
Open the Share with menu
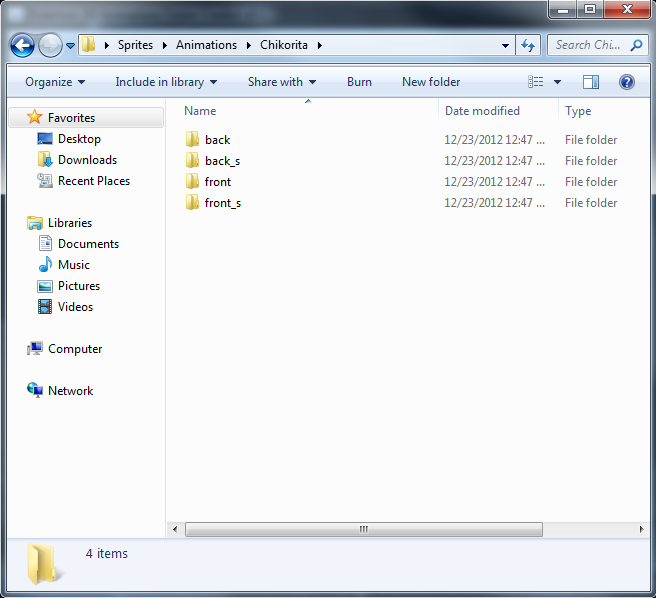[x=282, y=82]
